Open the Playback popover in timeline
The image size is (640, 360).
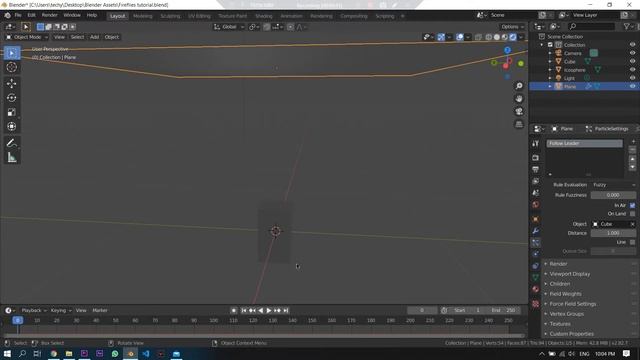(33, 311)
